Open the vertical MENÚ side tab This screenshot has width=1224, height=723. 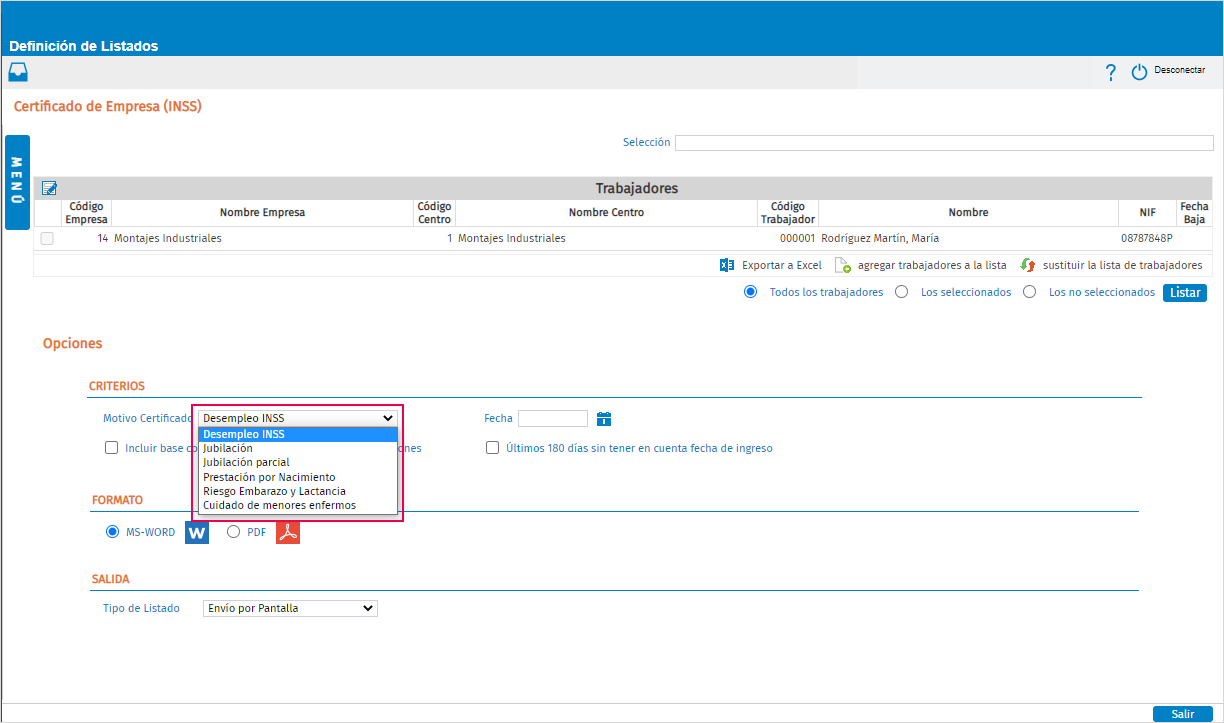(x=18, y=182)
